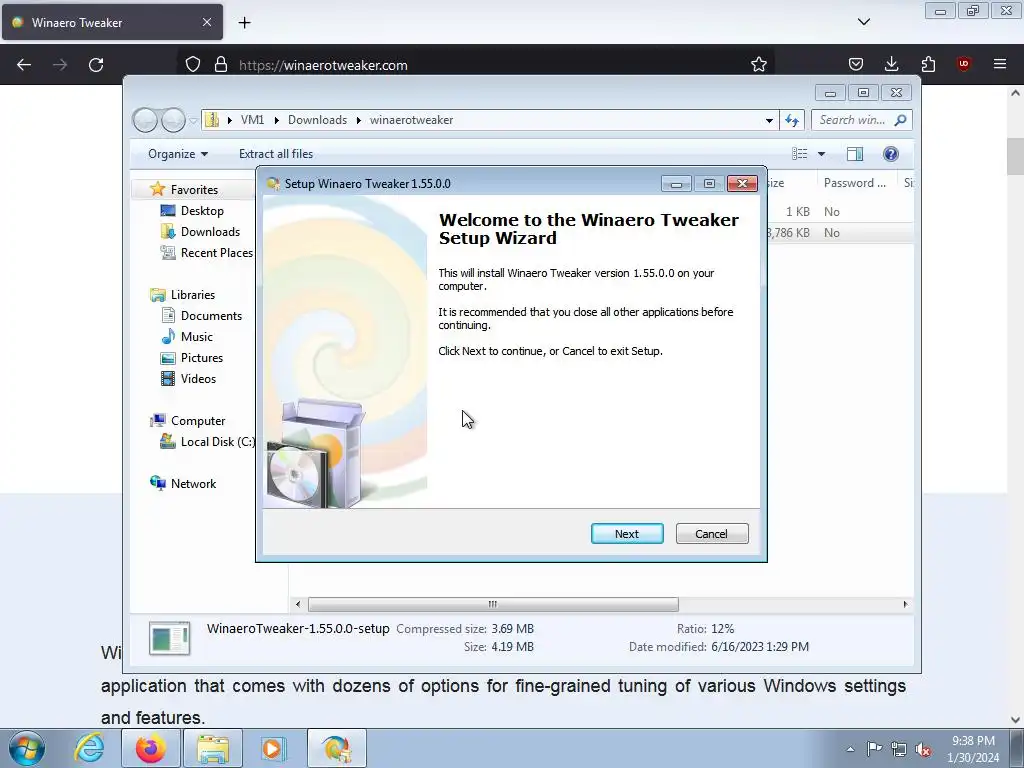
Task: Click the Explorer search magnifier icon
Action: pyautogui.click(x=901, y=120)
